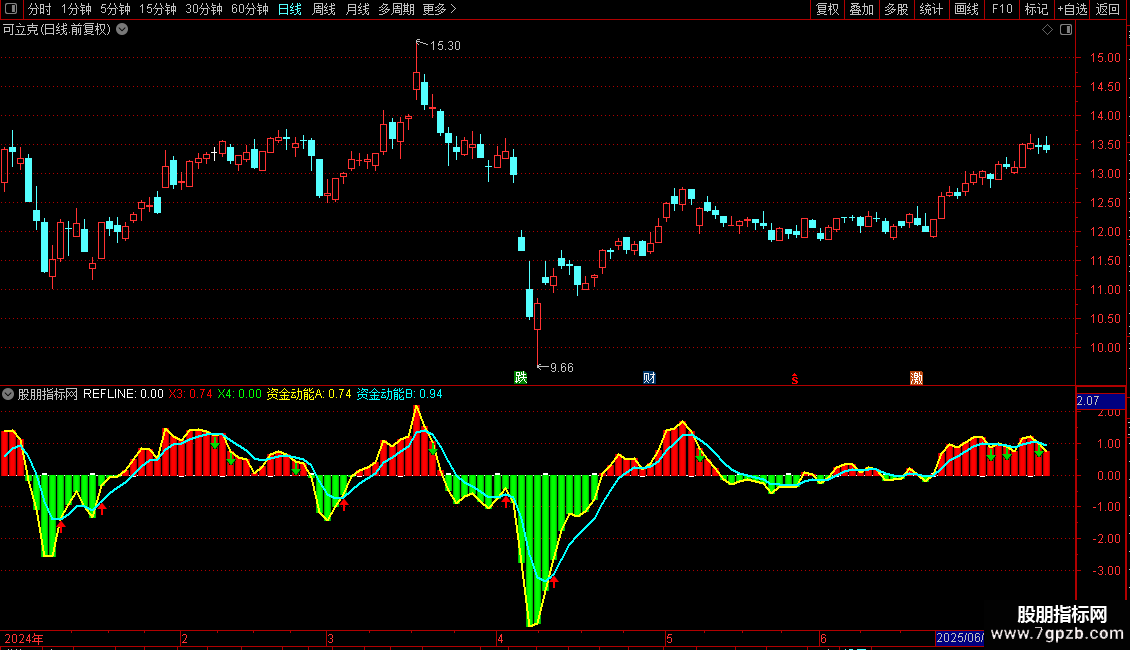Click the 9.66 low price label
The height and width of the screenshot is (650, 1130).
point(561,368)
